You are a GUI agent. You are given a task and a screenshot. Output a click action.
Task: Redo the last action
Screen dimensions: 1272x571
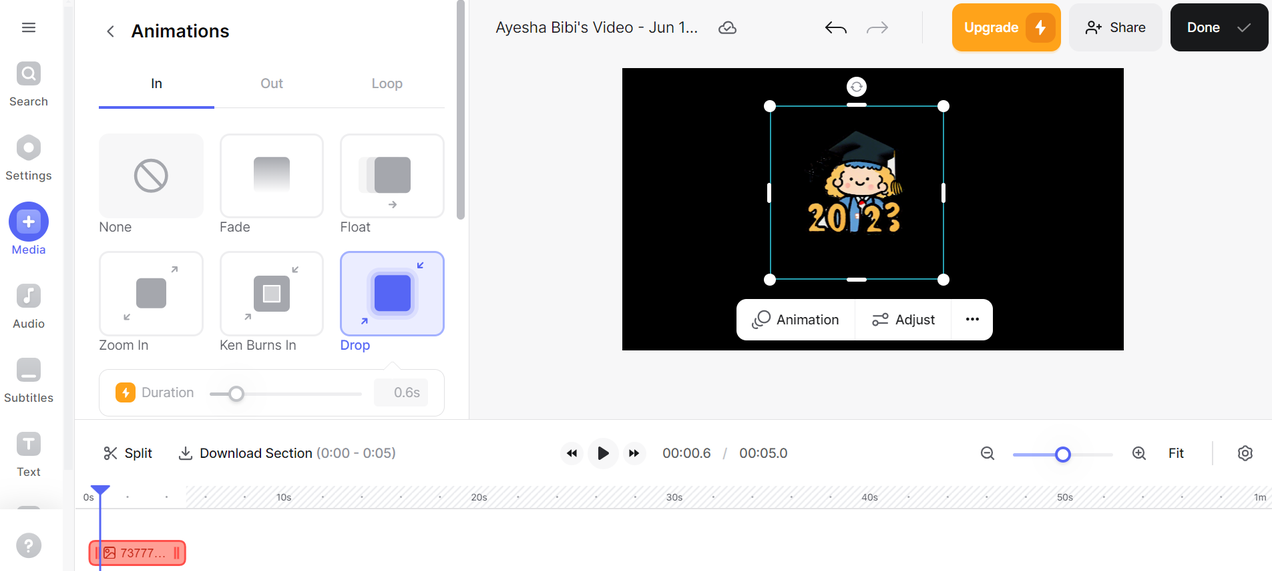tap(877, 28)
